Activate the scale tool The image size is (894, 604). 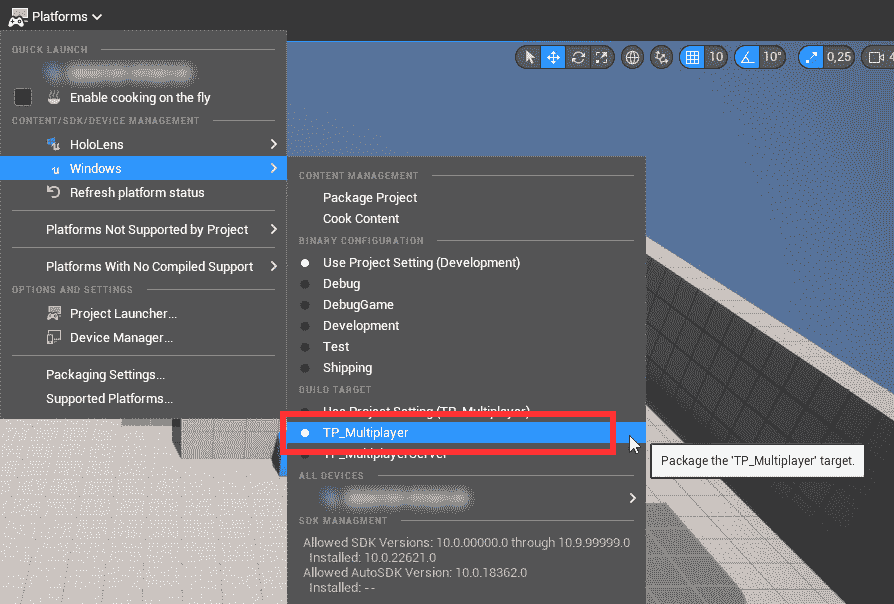point(602,57)
